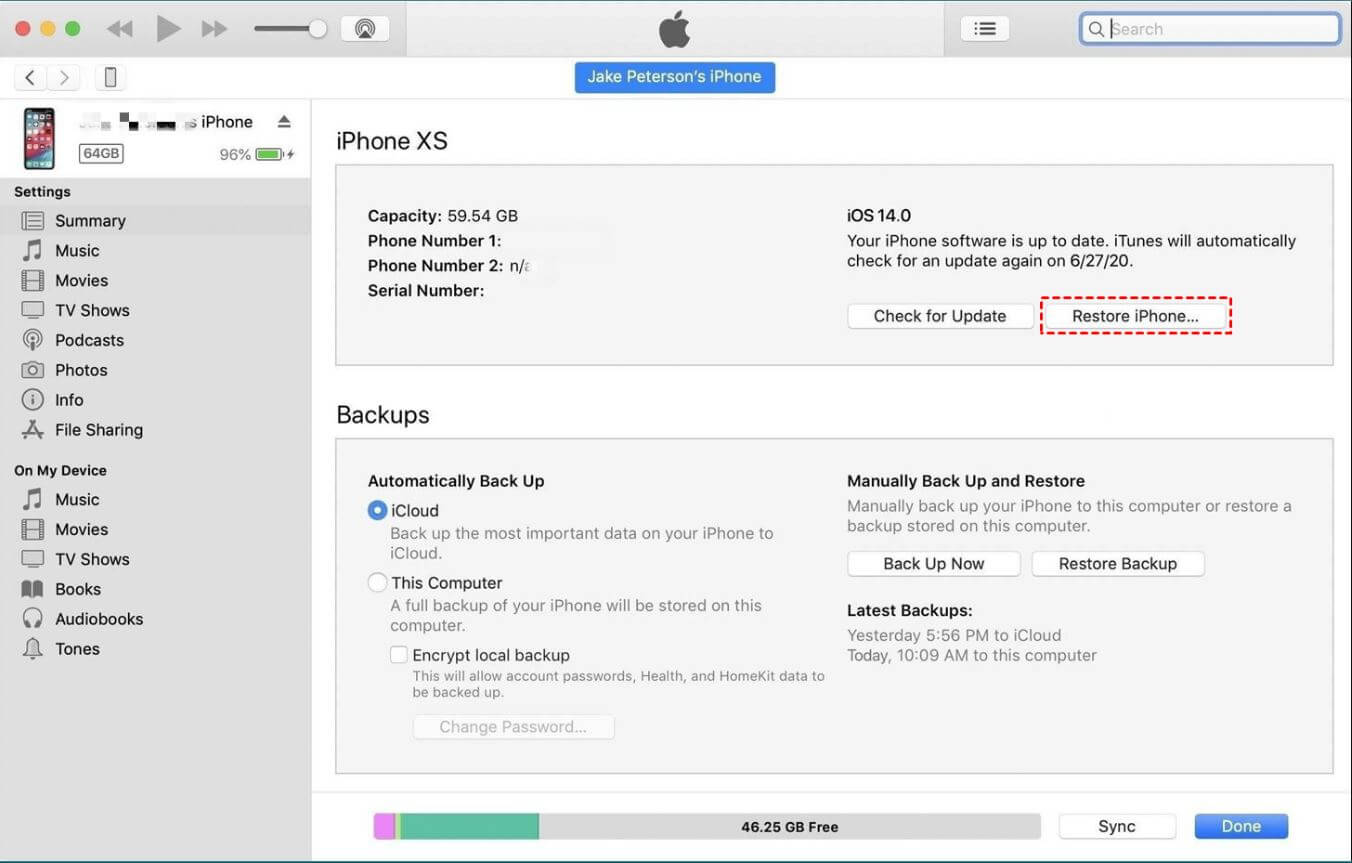Image resolution: width=1352 pixels, height=863 pixels.
Task: Select This Computer backup option
Action: click(x=377, y=582)
